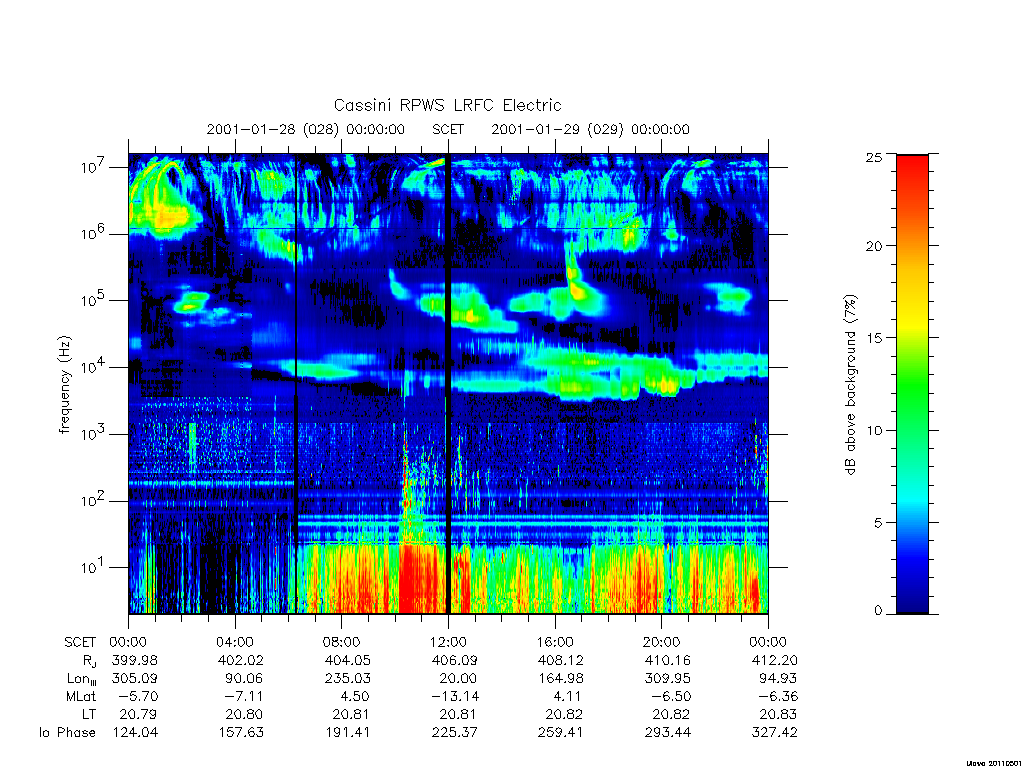Click the Io Phase value '293.44'
This screenshot has width=1024, height=768.
coord(667,733)
